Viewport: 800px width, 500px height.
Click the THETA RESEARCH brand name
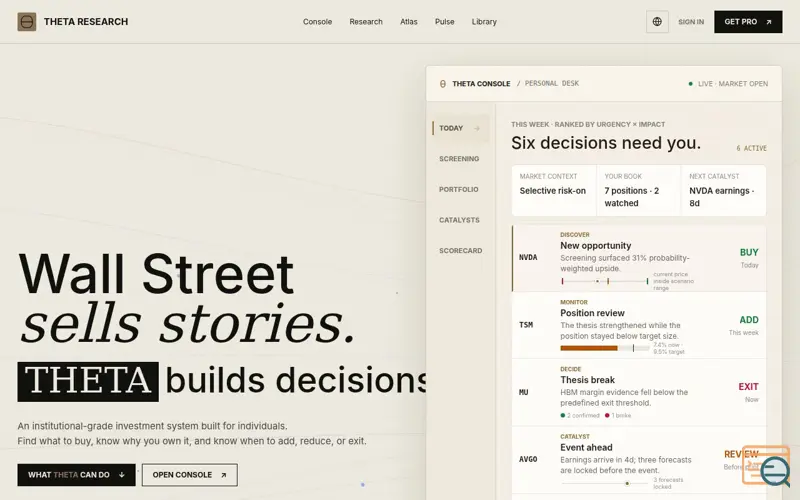(86, 22)
